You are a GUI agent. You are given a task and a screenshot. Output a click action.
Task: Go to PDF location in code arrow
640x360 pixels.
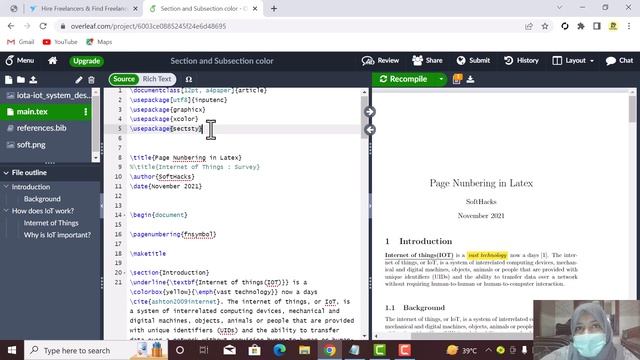370,130
